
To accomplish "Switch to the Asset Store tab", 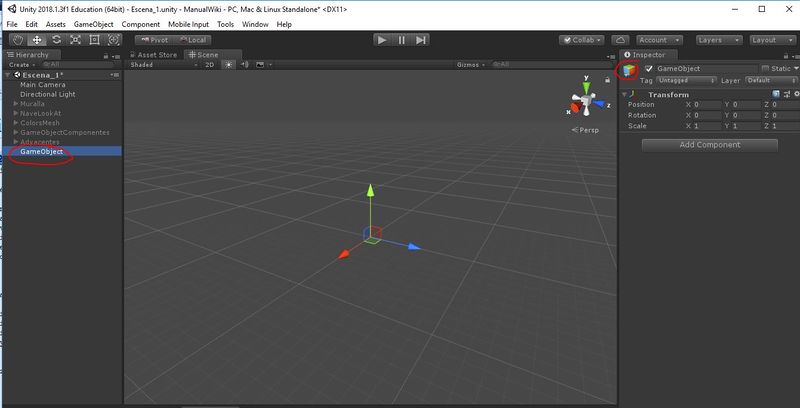I will coord(153,55).
